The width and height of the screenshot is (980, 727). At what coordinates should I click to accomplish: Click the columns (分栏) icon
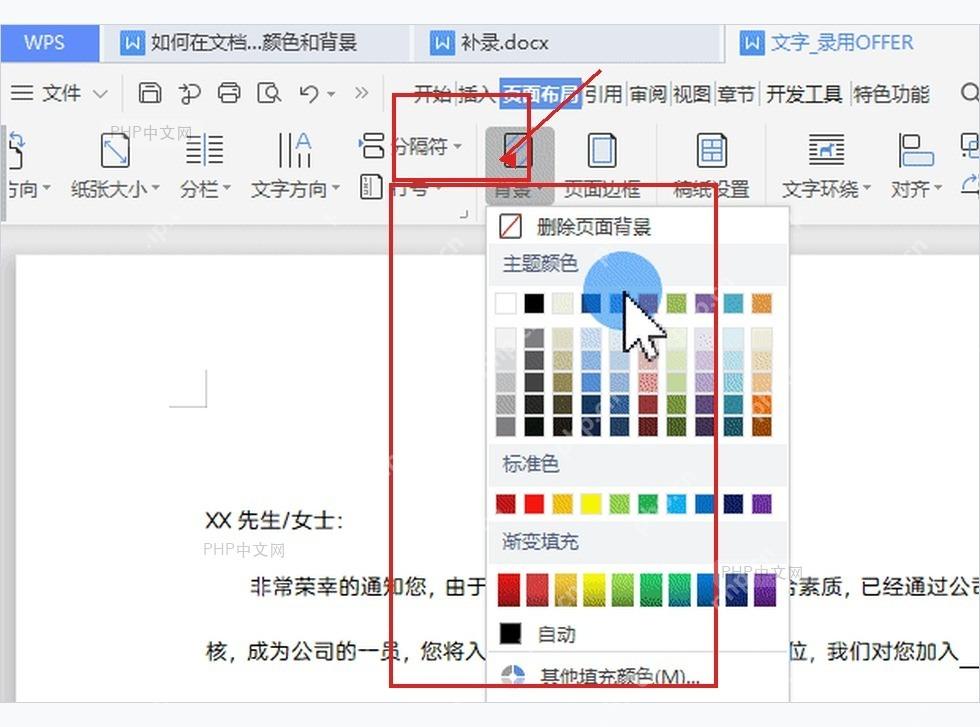[x=204, y=150]
